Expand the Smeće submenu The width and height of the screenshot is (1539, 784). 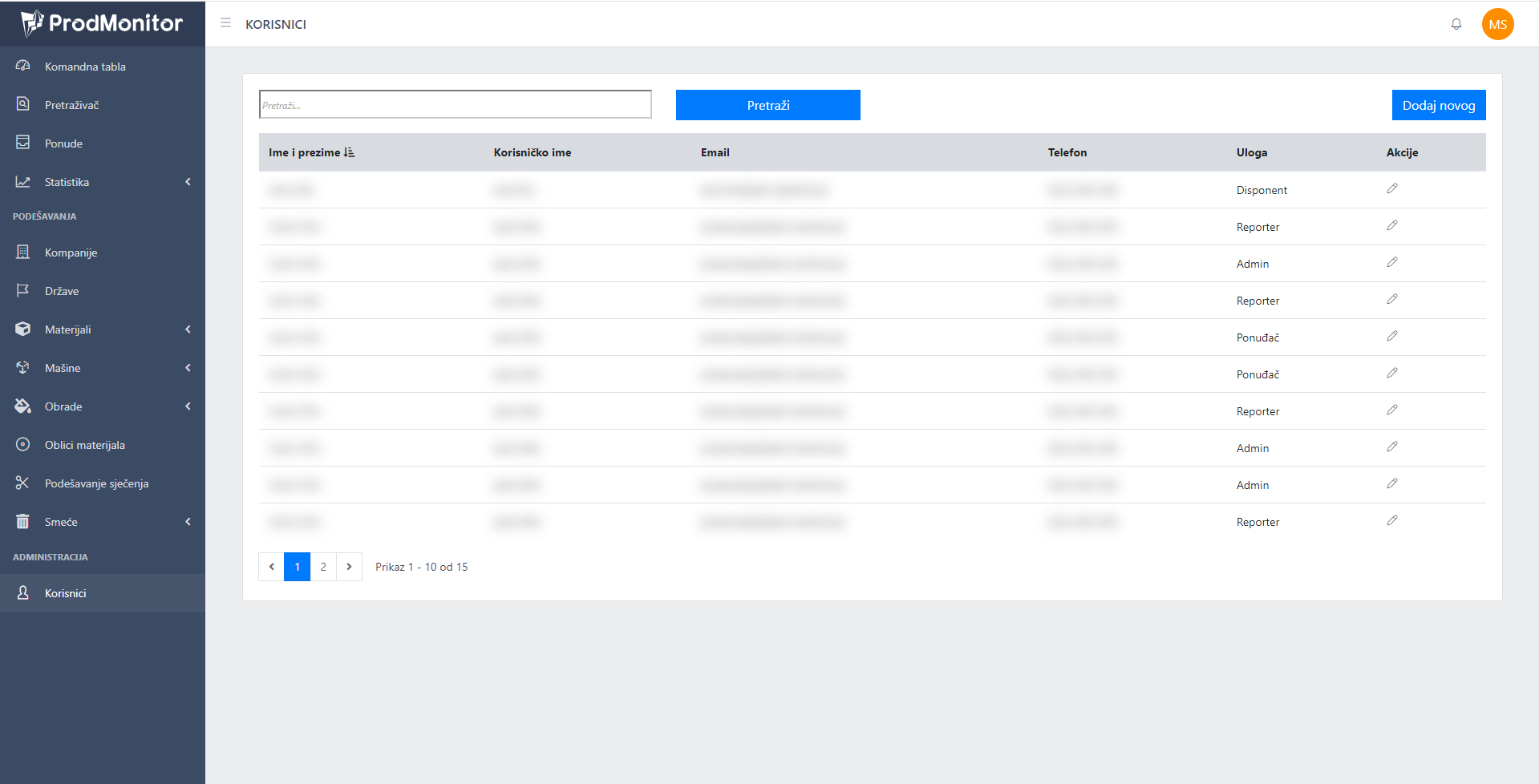(x=102, y=522)
